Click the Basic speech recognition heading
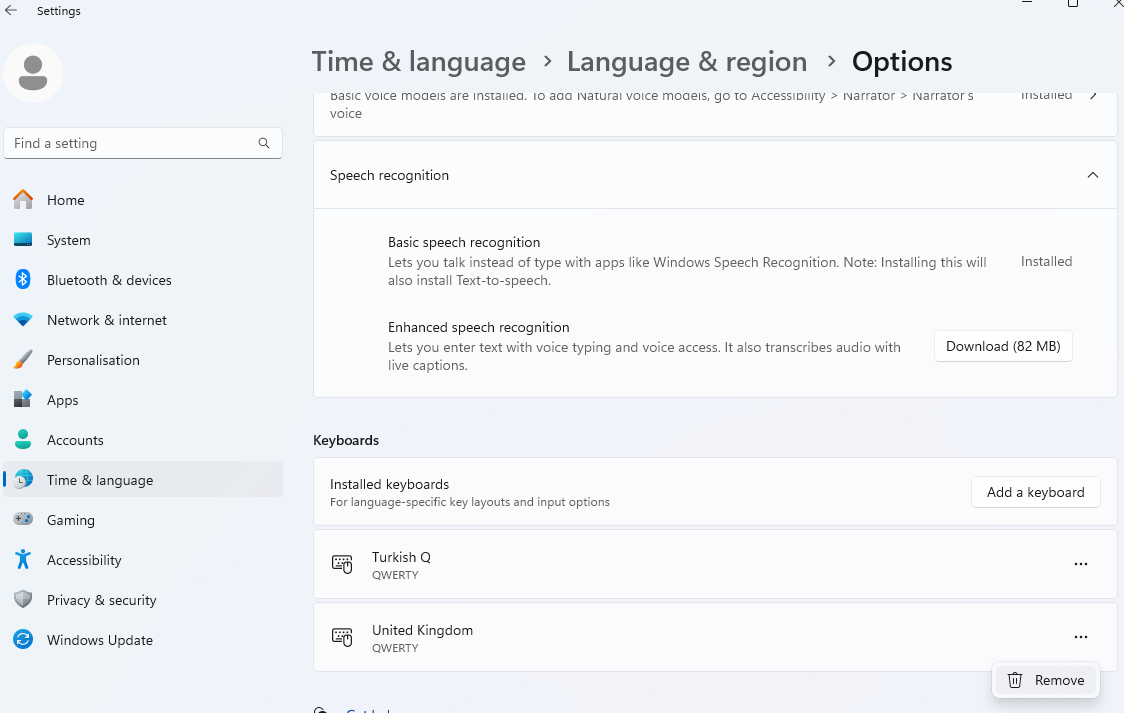Screen dimensions: 1124x713 click(x=464, y=242)
